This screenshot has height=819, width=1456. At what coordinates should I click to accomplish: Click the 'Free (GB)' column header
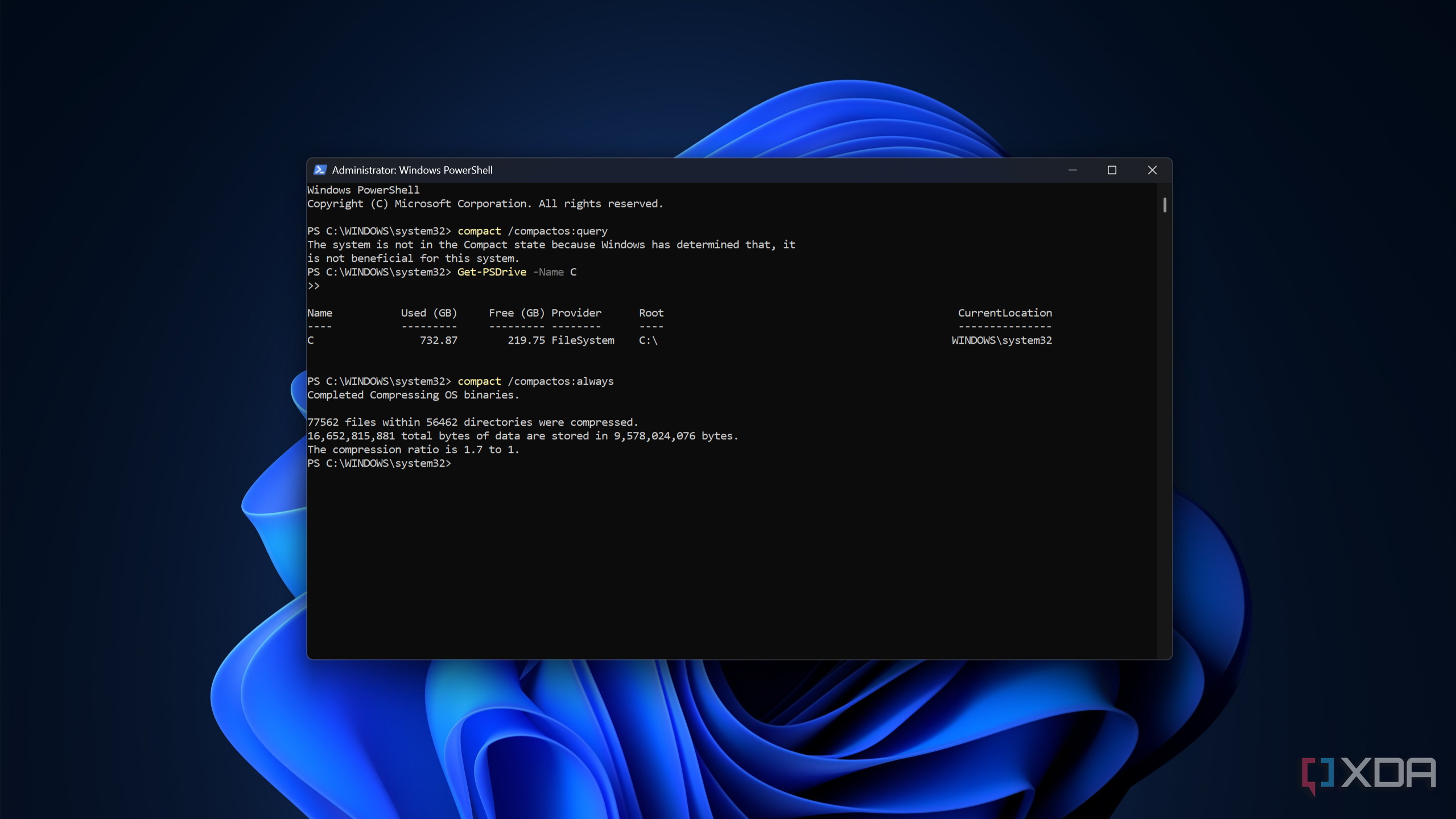(517, 313)
